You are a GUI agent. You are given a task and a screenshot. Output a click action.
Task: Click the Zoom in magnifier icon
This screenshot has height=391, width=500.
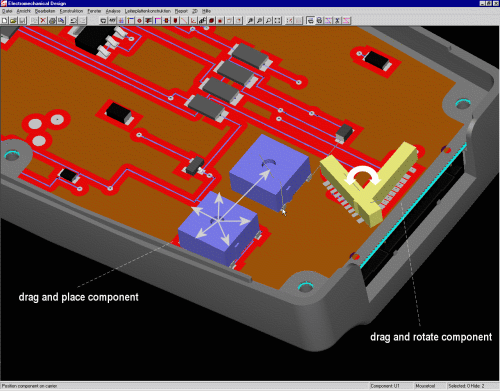click(x=250, y=21)
